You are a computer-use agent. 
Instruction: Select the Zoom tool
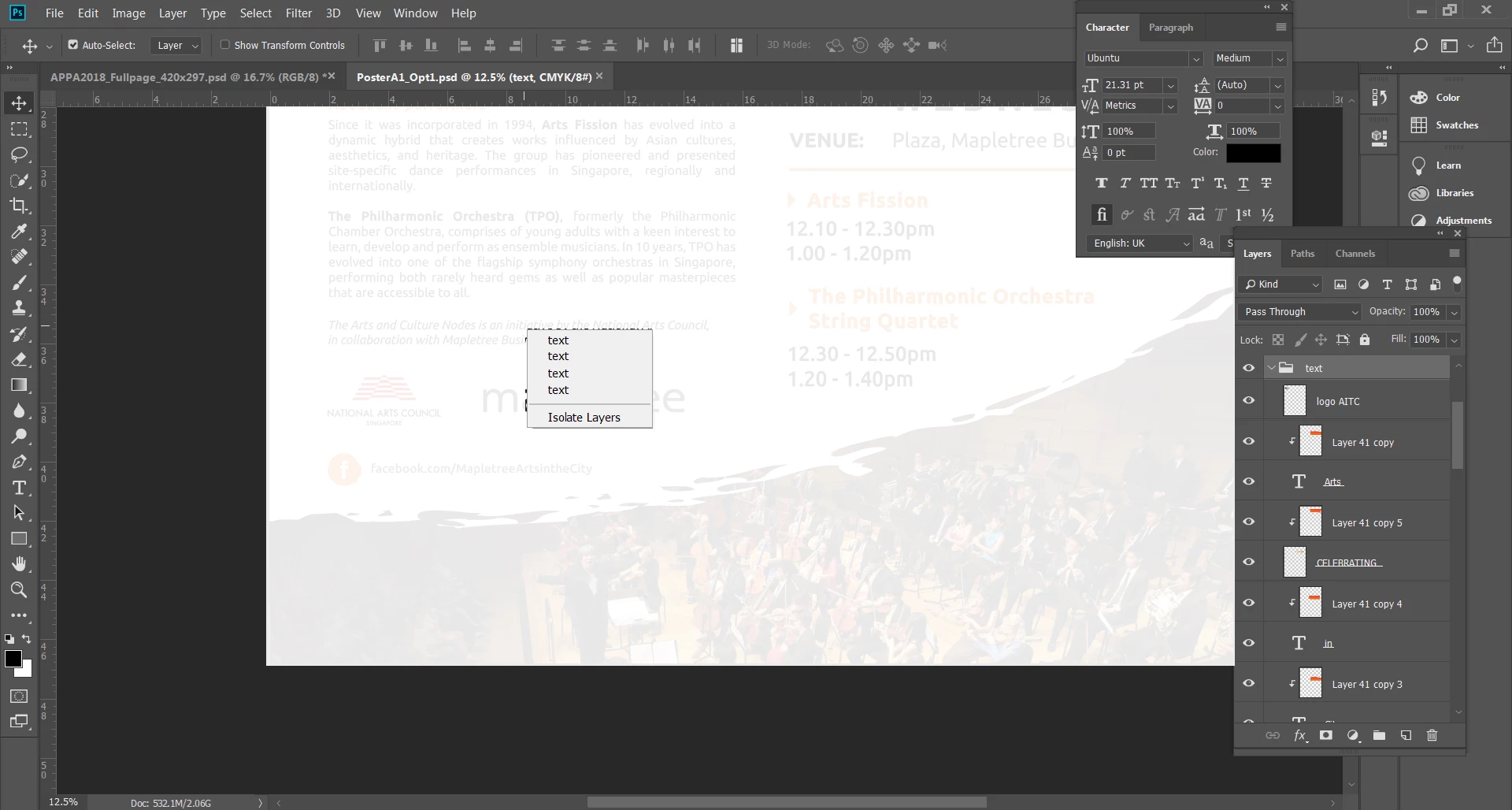[20, 589]
